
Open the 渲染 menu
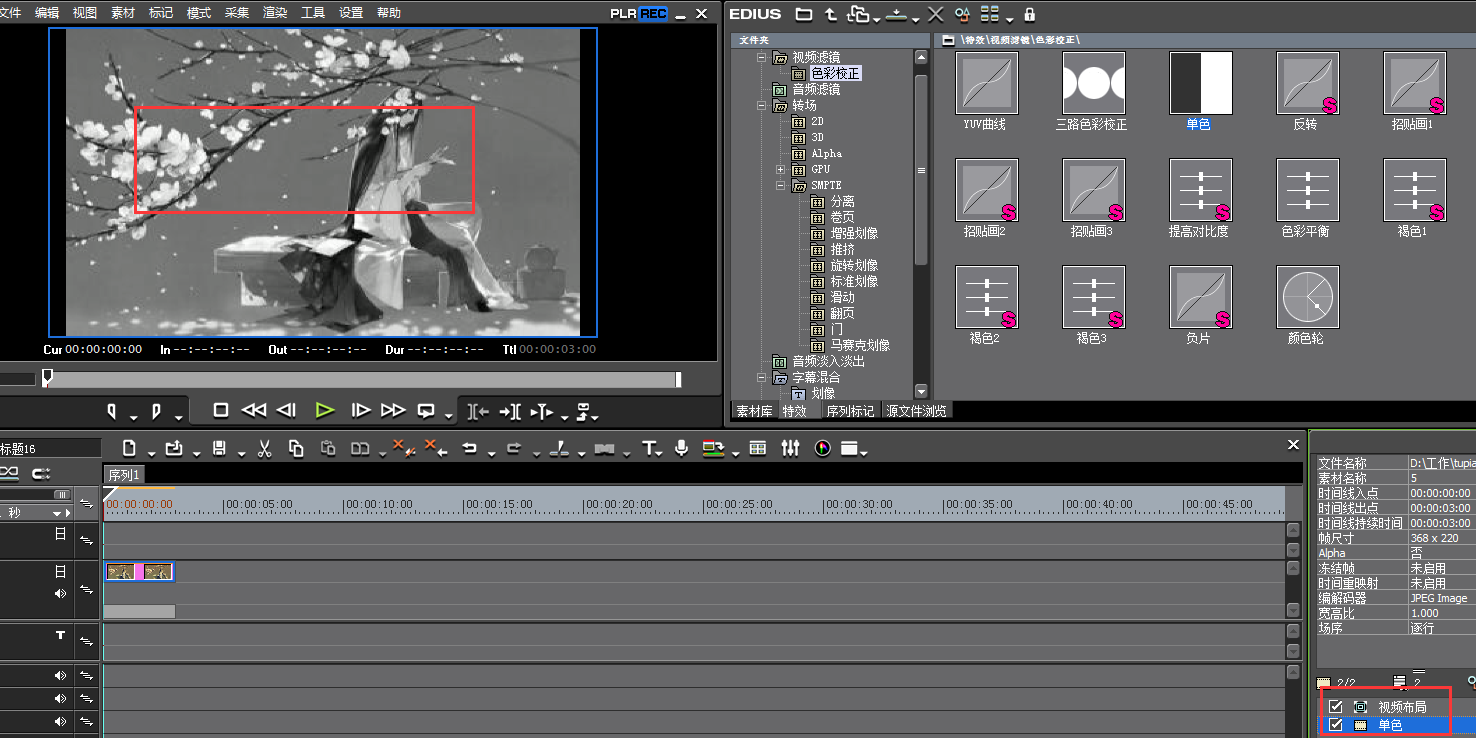click(x=275, y=13)
